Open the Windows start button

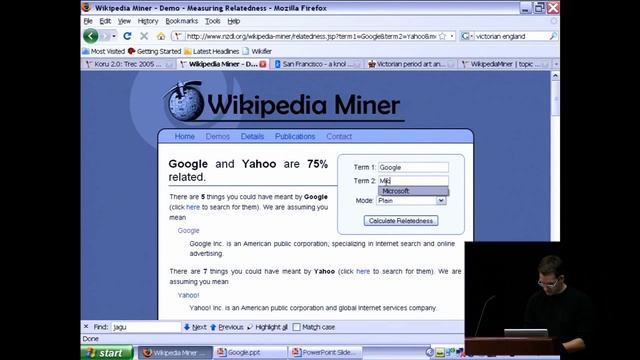pyautogui.click(x=107, y=353)
